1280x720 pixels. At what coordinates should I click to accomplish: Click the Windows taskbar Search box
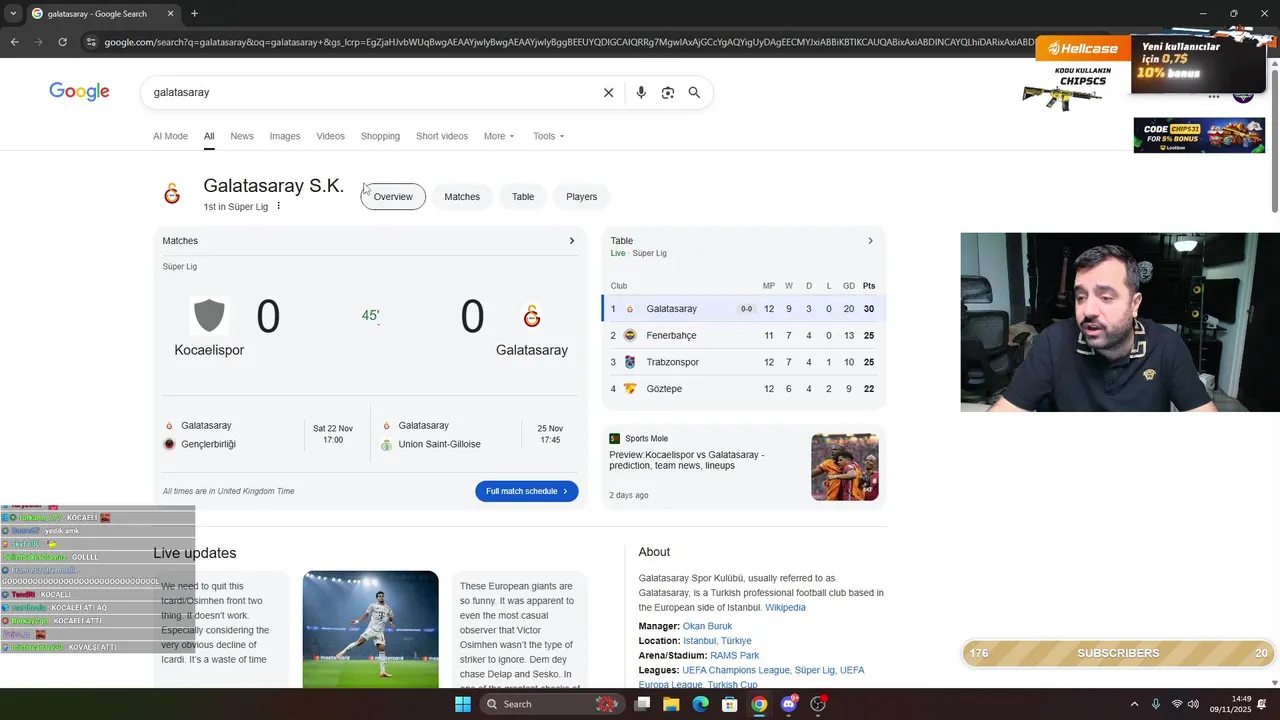(553, 704)
